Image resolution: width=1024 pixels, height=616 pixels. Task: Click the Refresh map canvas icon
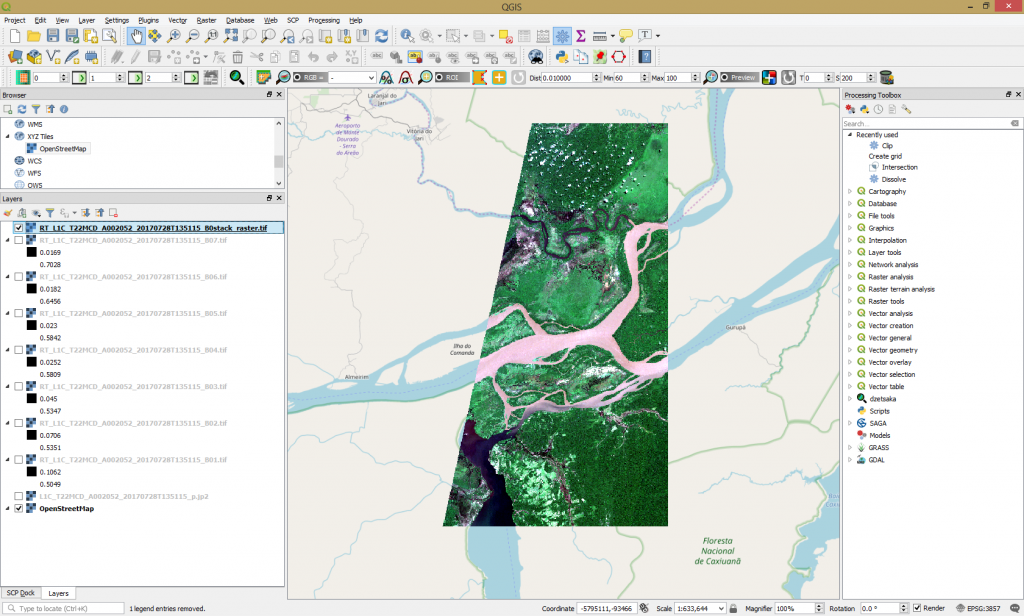[x=383, y=36]
